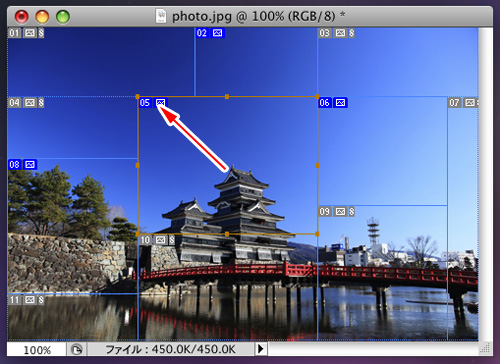The width and height of the screenshot is (500, 364).
Task: Click the file size readout in status bar
Action: click(x=170, y=349)
